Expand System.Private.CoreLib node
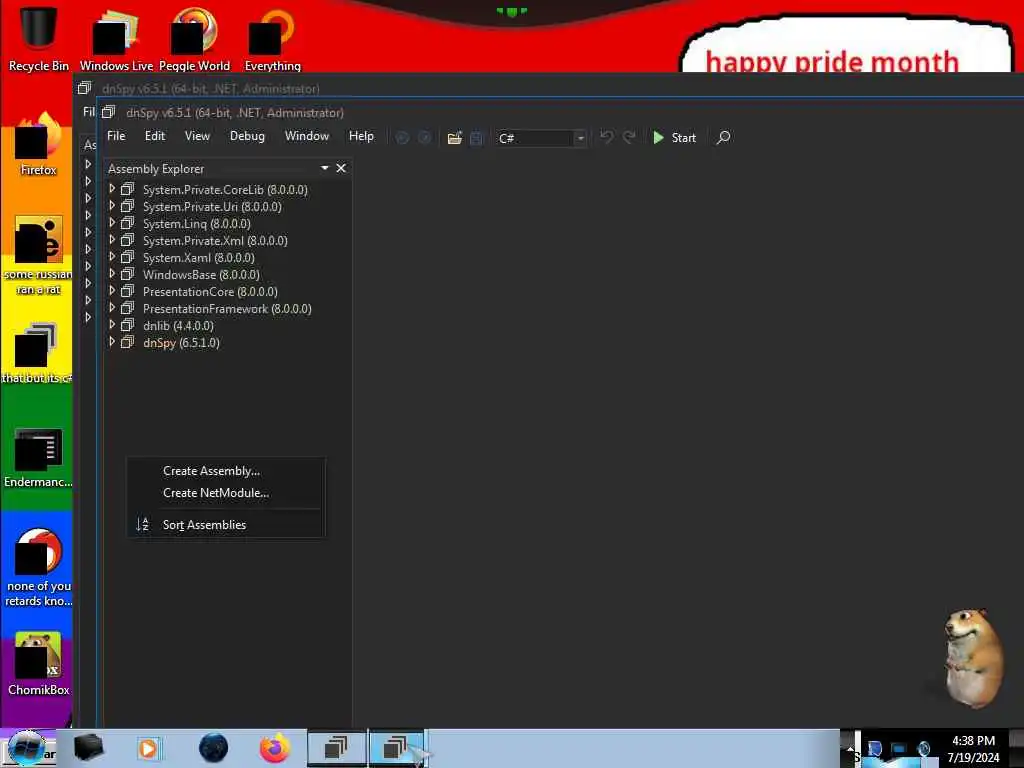 click(x=112, y=189)
